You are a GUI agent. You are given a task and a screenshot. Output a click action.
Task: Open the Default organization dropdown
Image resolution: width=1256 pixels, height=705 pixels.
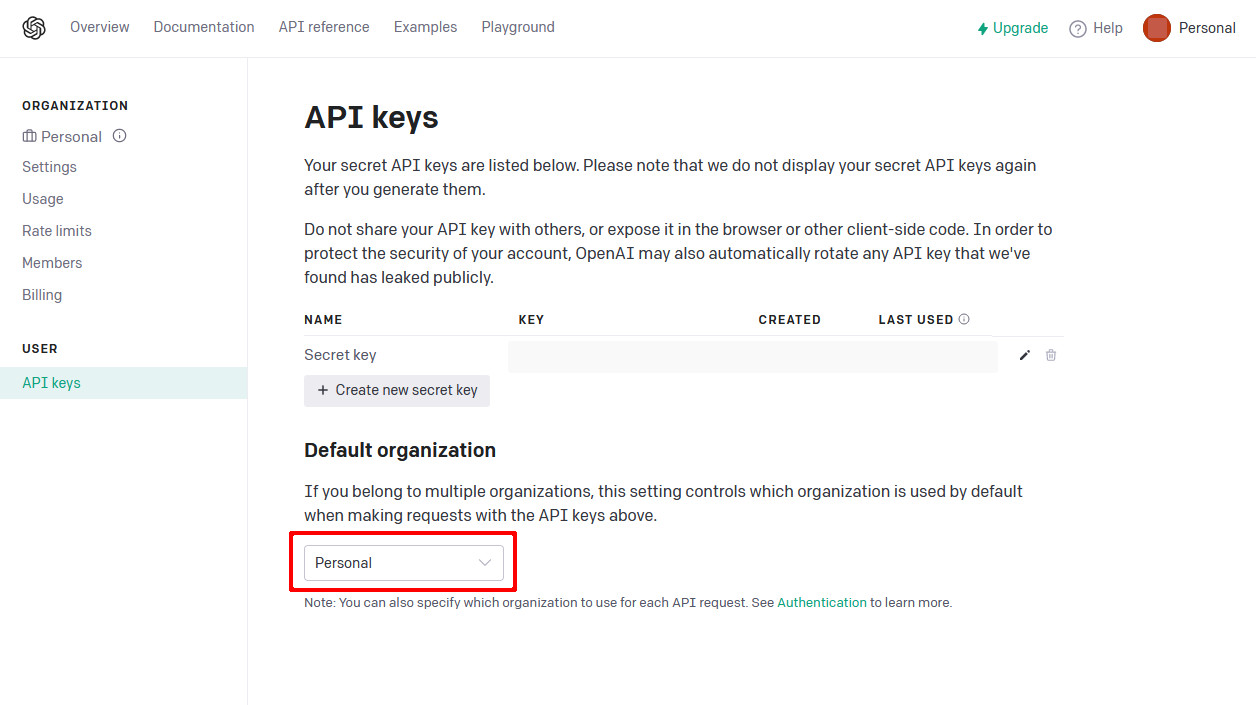403,563
